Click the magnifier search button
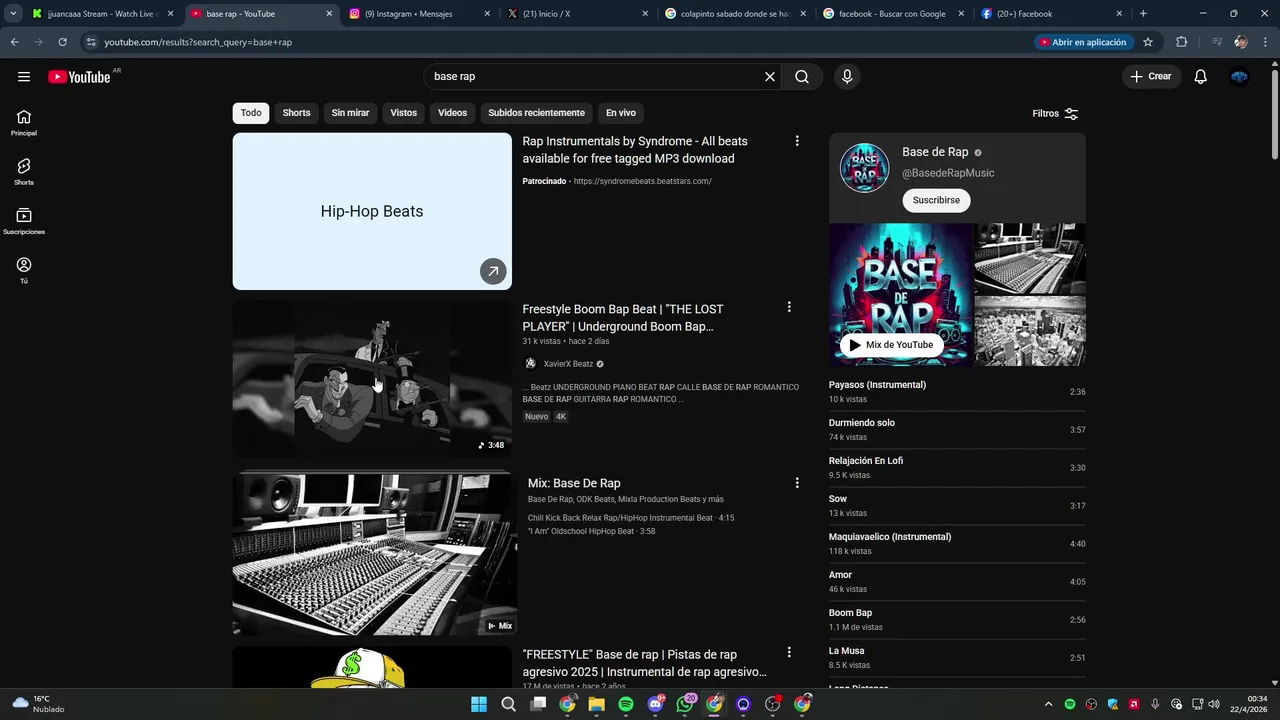The width and height of the screenshot is (1280, 720). pos(802,77)
